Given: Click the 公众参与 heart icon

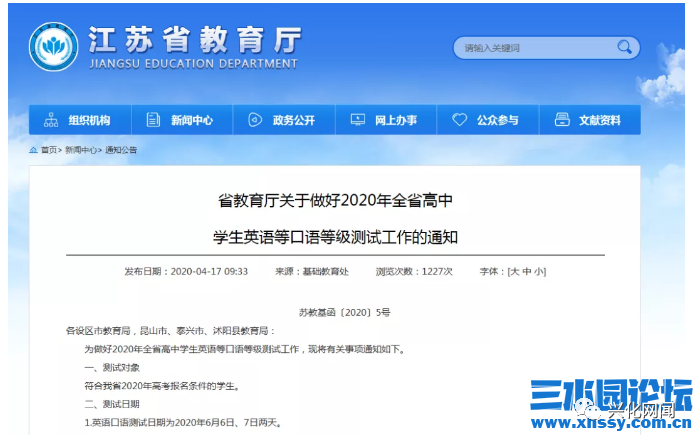Looking at the screenshot, I should (x=459, y=120).
